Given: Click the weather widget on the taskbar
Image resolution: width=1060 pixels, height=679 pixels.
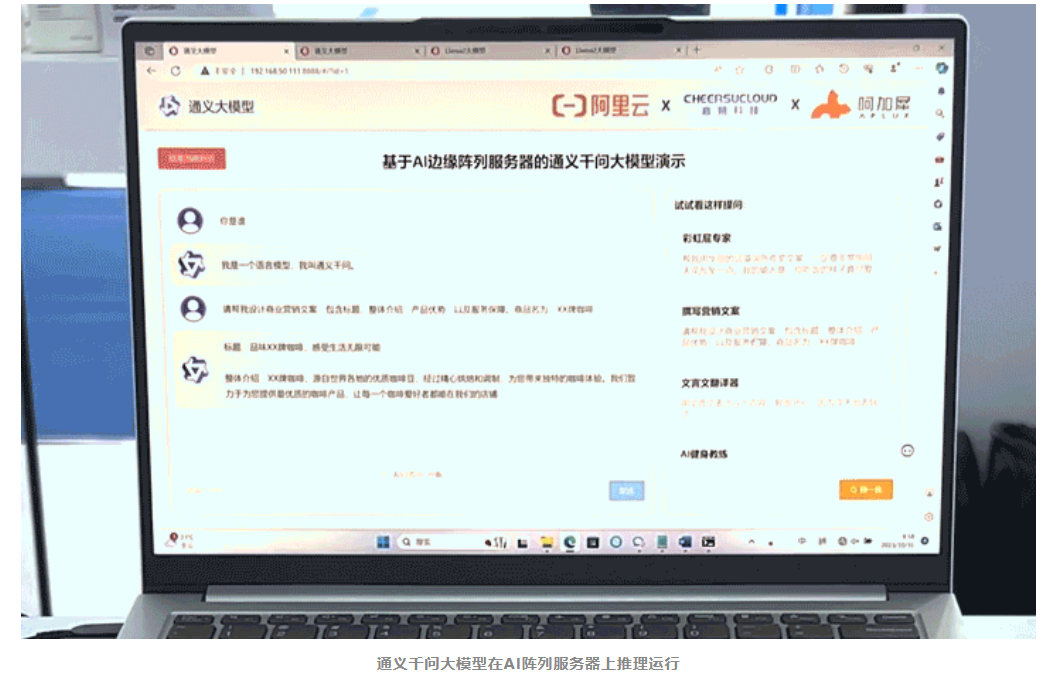Looking at the screenshot, I should click(180, 540).
